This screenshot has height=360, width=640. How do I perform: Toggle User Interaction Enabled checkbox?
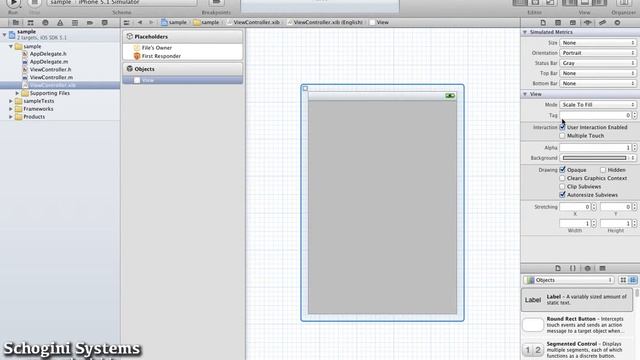click(x=562, y=127)
